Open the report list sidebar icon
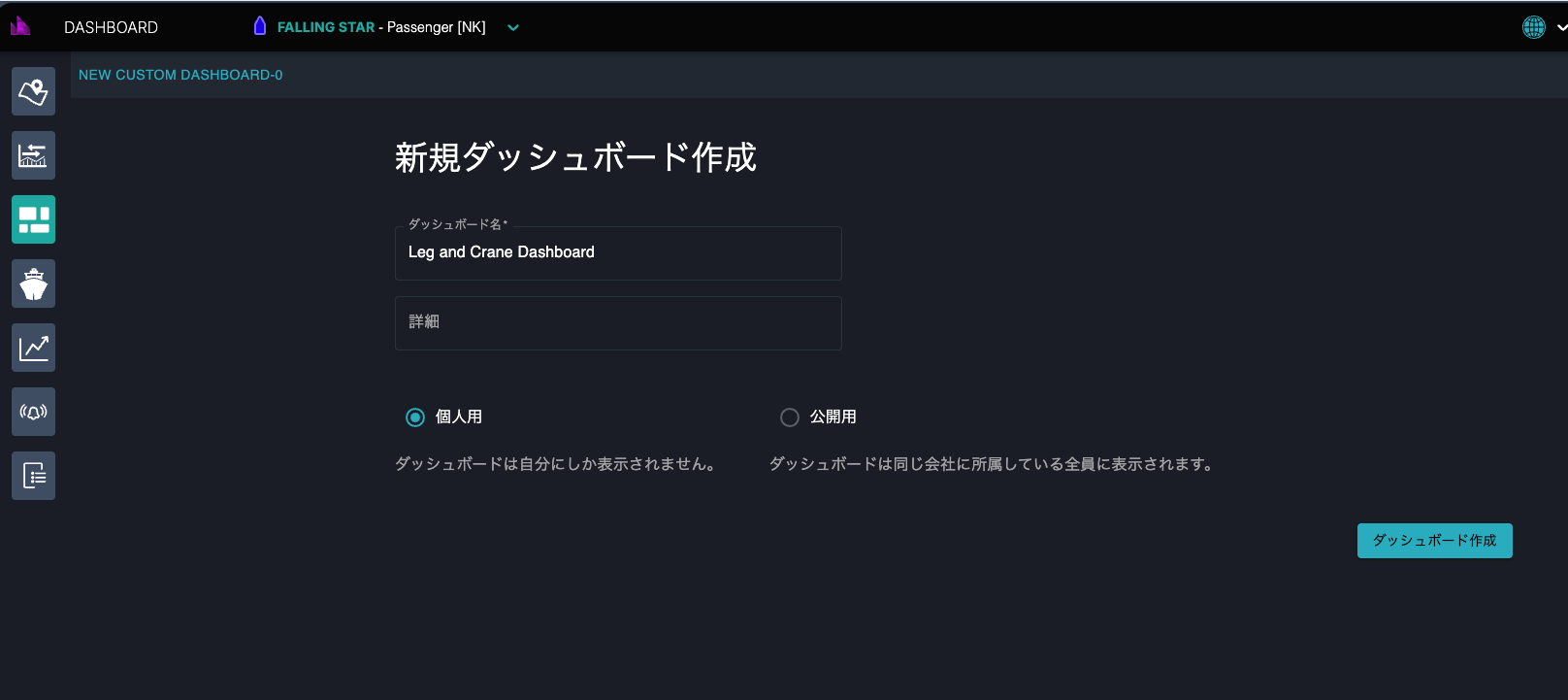This screenshot has height=700, width=1568. pyautogui.click(x=33, y=476)
